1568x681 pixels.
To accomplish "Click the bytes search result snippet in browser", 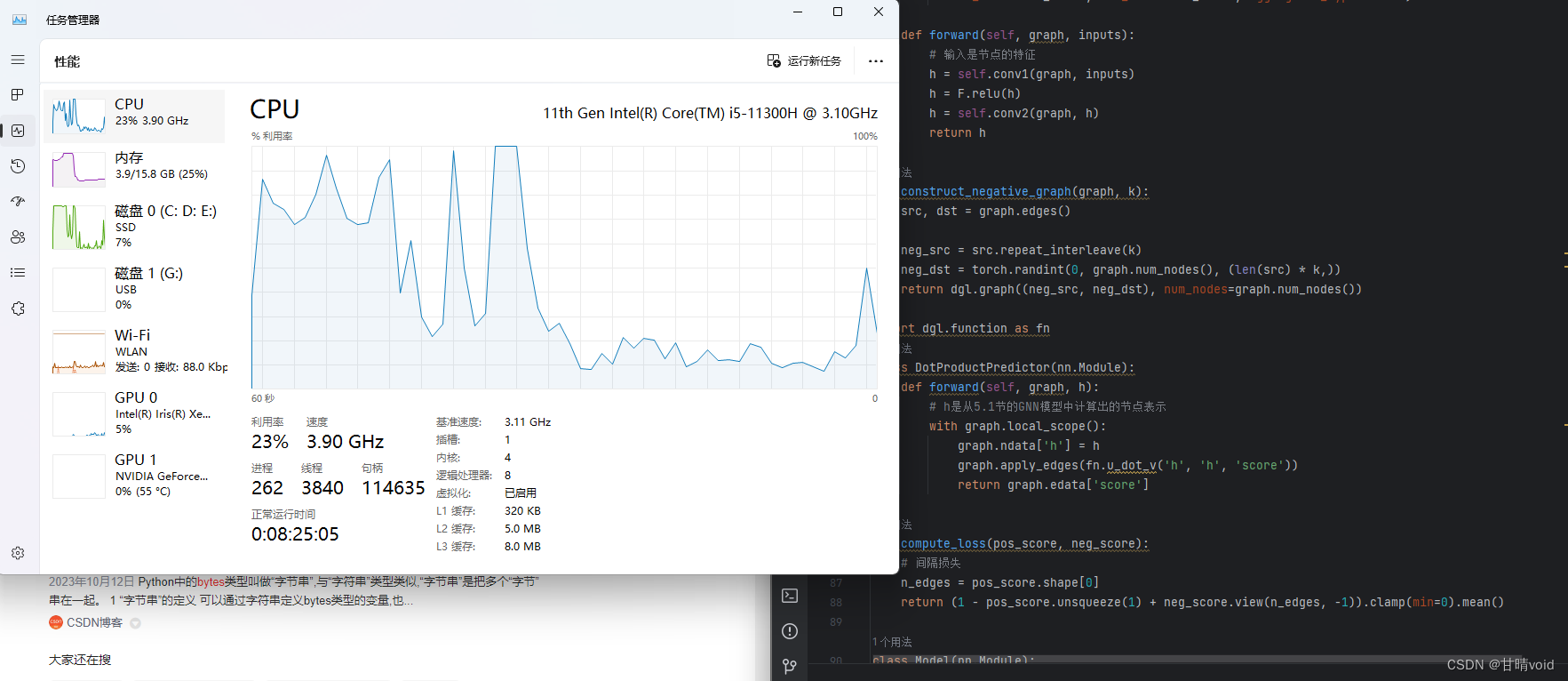I will [x=294, y=591].
